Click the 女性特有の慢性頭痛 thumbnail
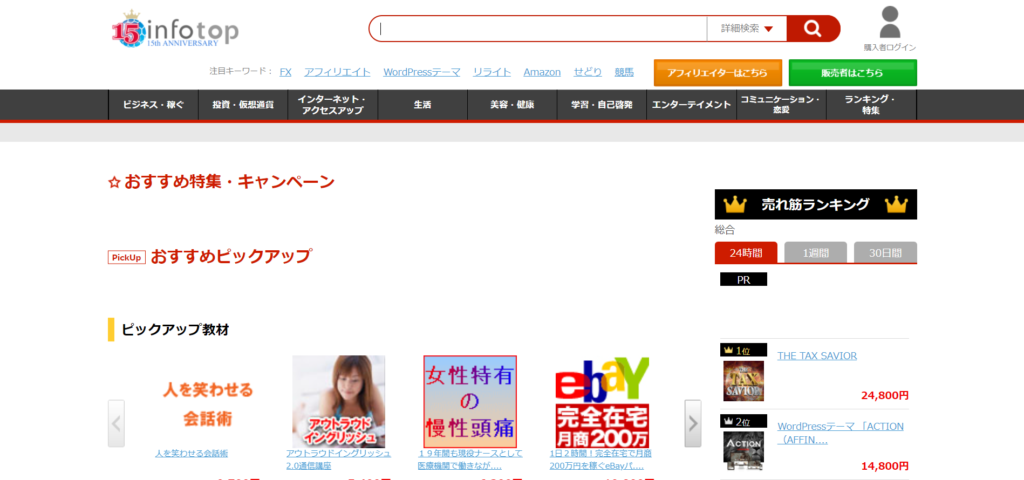Screen dimensions: 1024x480 click(x=470, y=401)
